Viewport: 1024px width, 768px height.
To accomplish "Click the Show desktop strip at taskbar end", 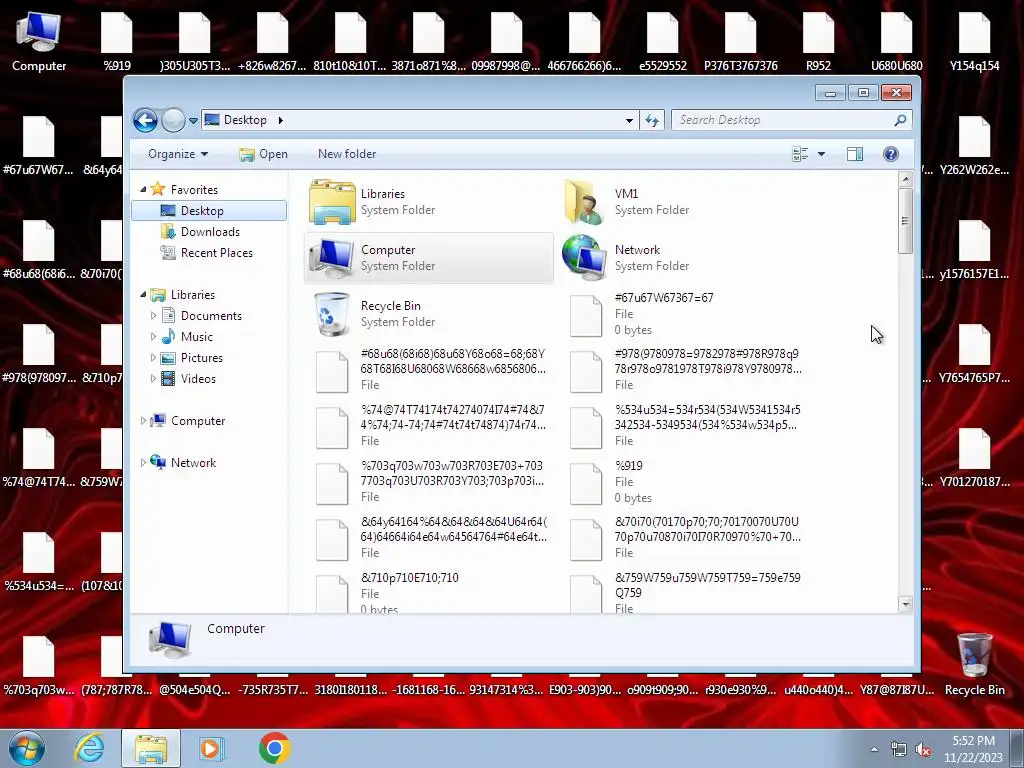I will 1019,748.
